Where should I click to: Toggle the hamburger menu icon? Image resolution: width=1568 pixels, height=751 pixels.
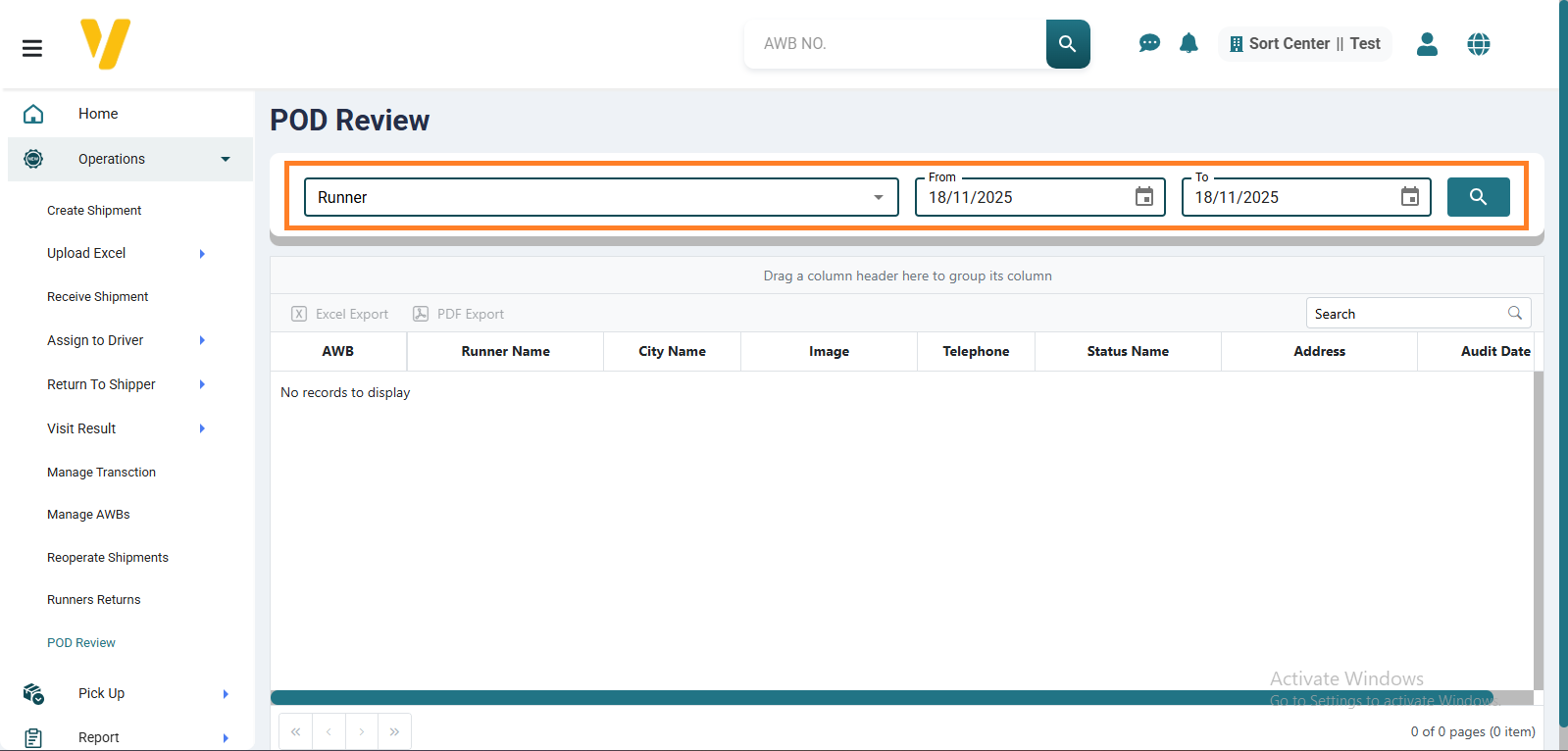(x=32, y=48)
